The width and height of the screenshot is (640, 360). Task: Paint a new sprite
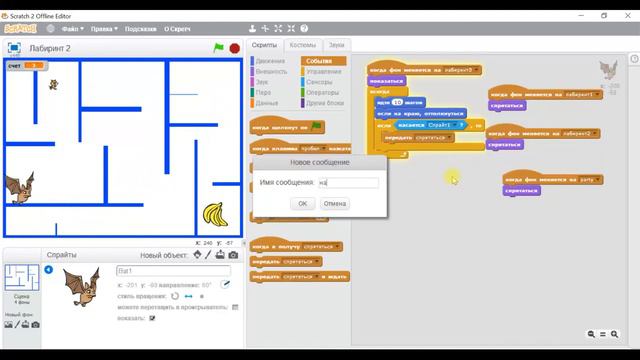click(x=208, y=255)
